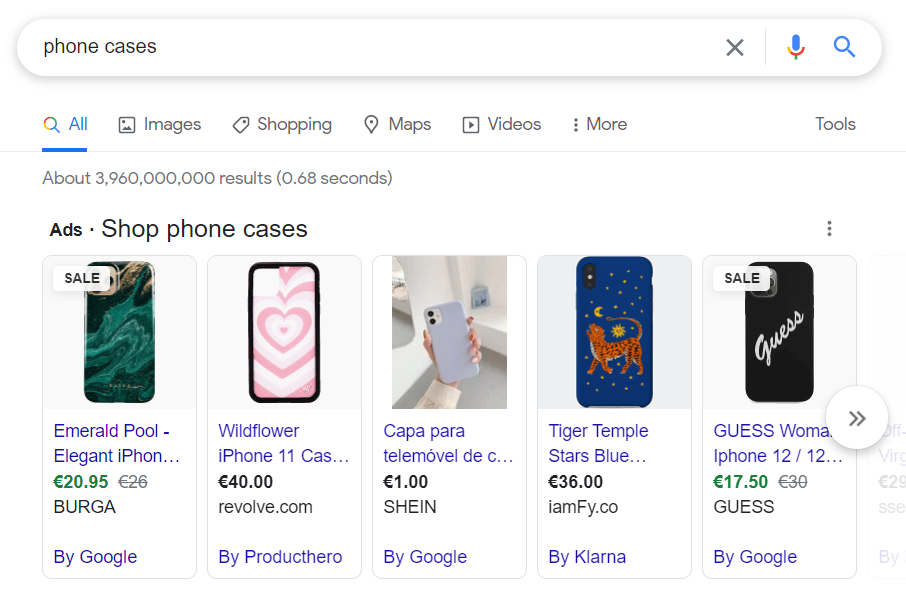Show next products with carousel arrow
Image resolution: width=906 pixels, height=601 pixels.
click(x=857, y=418)
